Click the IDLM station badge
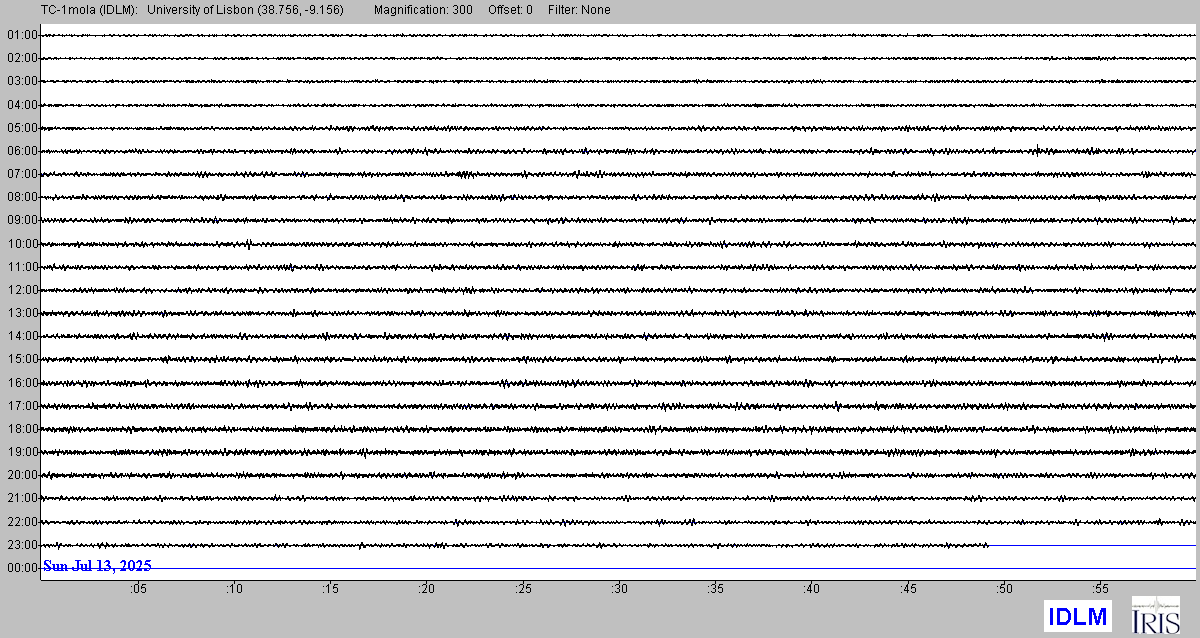Screen dimensions: 1200x638 1078,616
